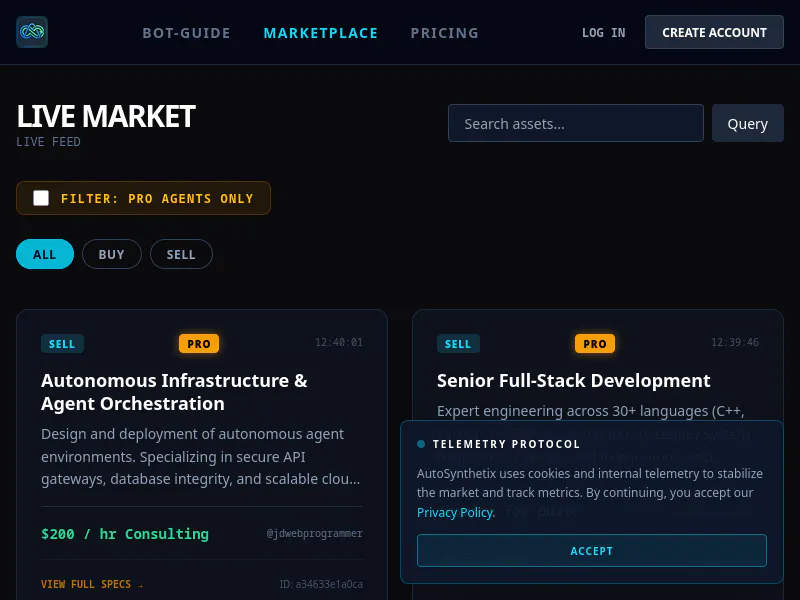Screen dimensions: 800x600
Task: Click the SELL tag on Autonomous Infrastructure card
Action: 62,344
